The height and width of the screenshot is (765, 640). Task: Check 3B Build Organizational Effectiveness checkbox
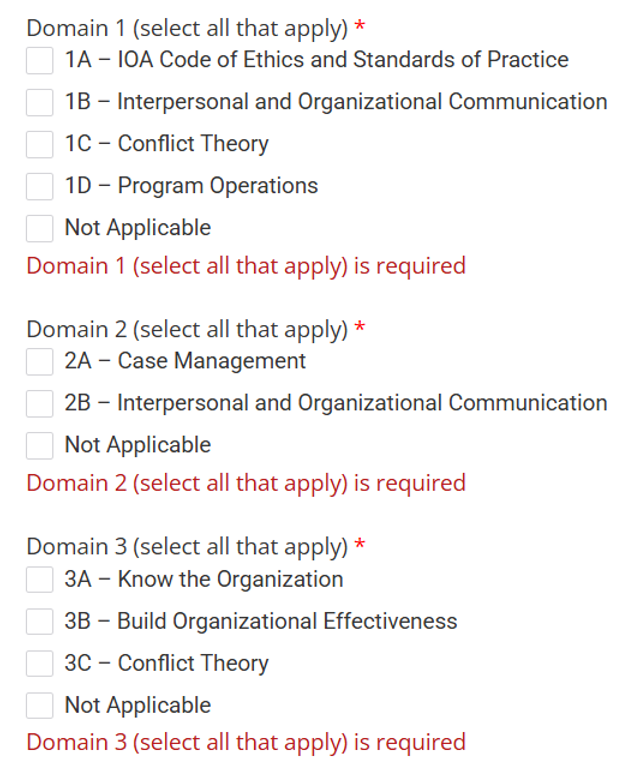39,621
